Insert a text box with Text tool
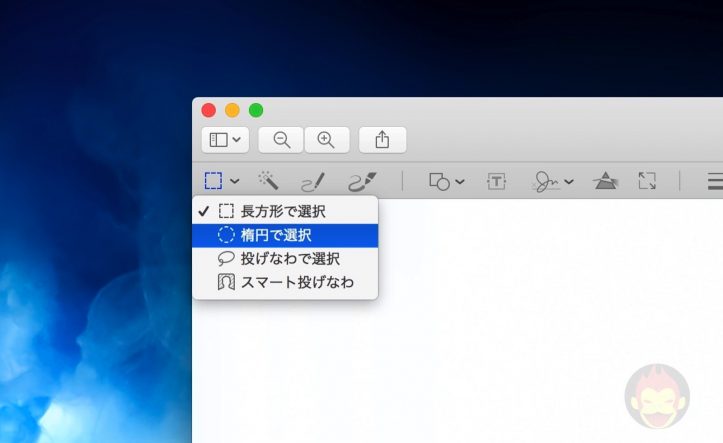The width and height of the screenshot is (723, 443). point(496,182)
